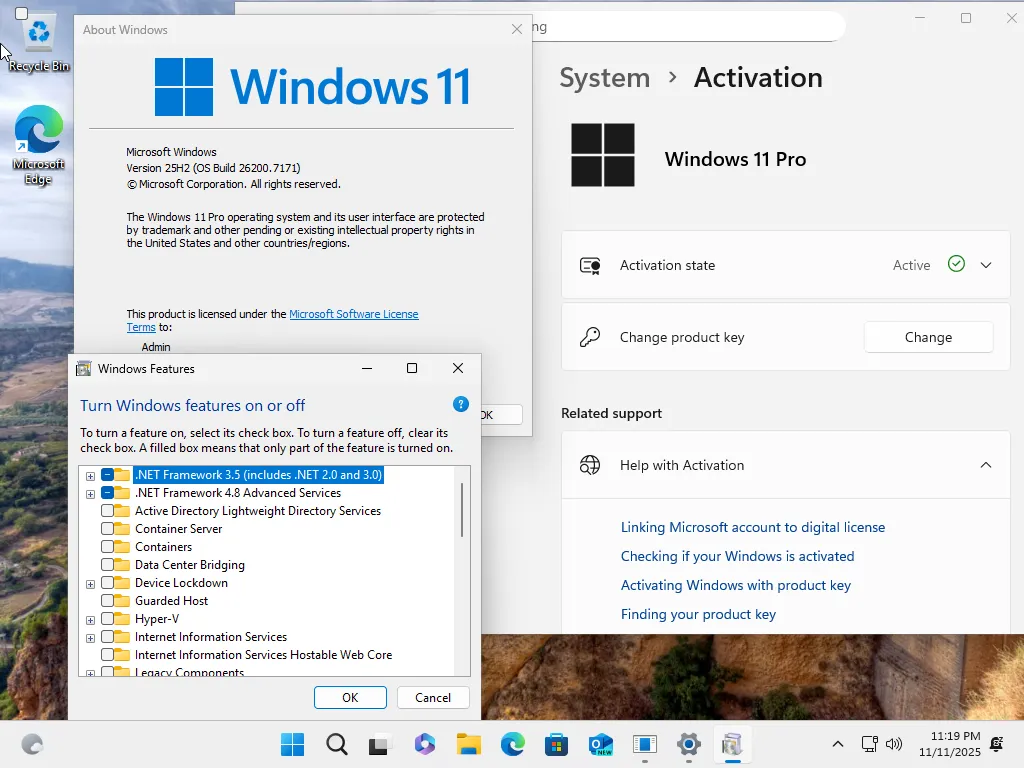Enable Guarded Host checkbox

(107, 600)
